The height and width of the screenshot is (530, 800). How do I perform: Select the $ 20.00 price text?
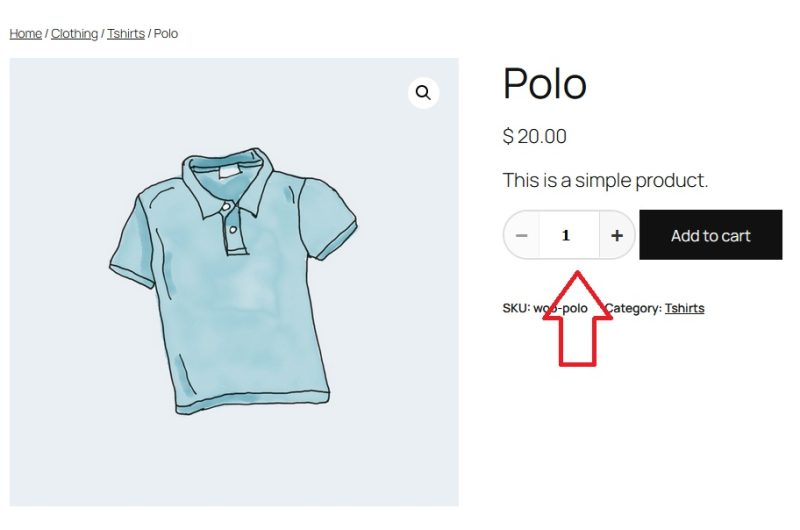534,136
